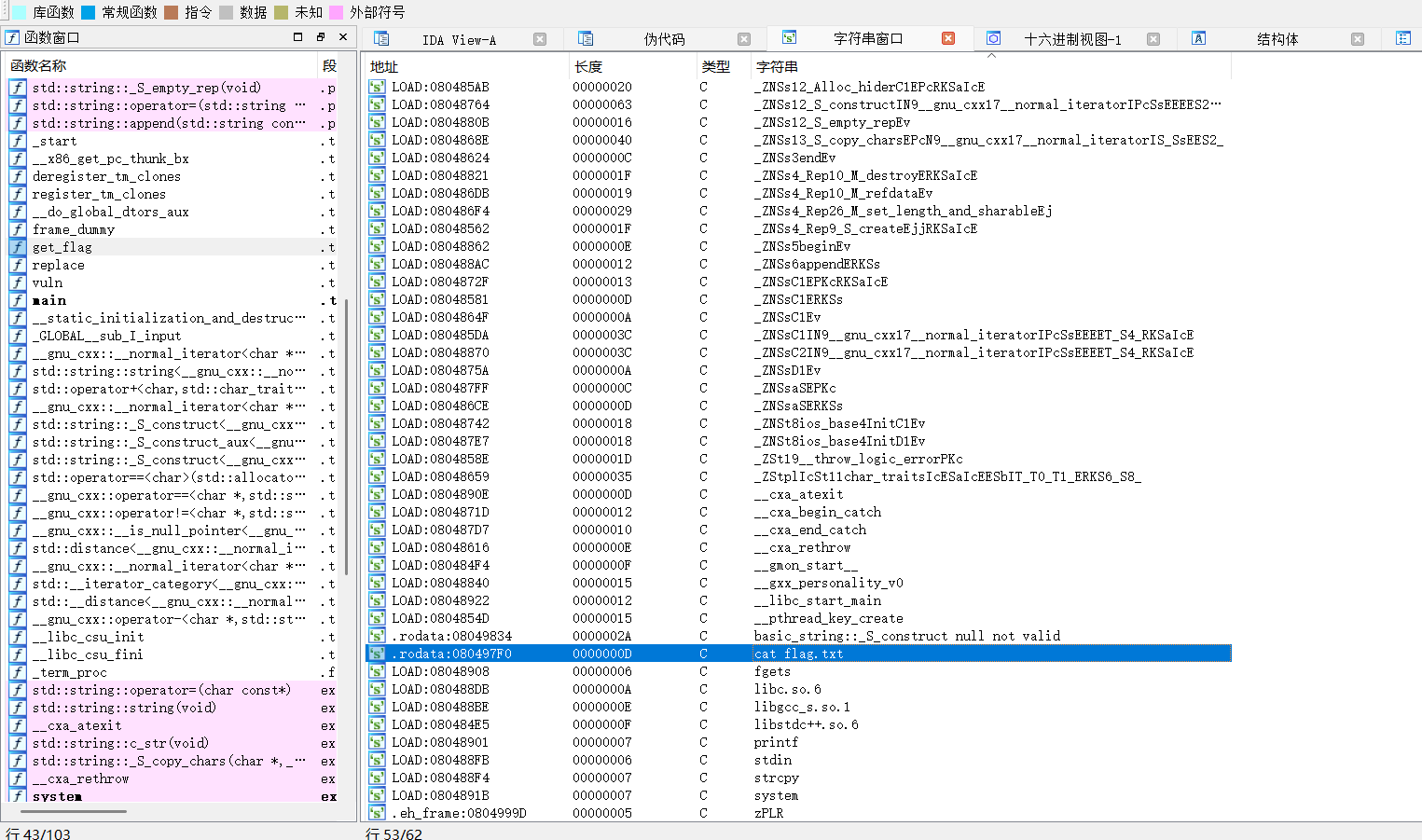
Task: Switch to the IDA View-A tab
Action: pyautogui.click(x=459, y=39)
